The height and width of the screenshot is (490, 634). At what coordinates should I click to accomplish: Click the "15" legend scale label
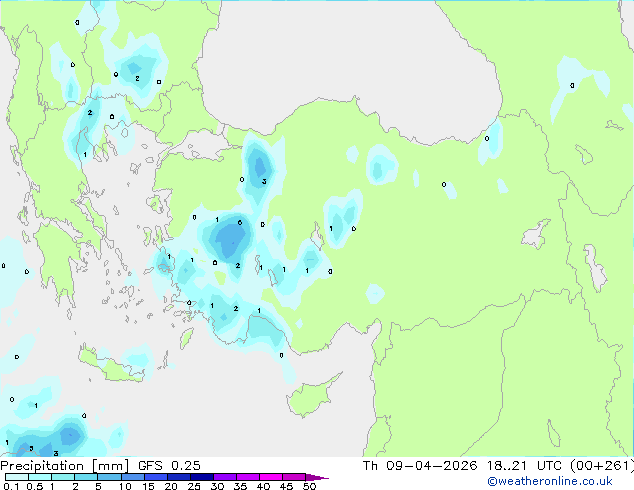pyautogui.click(x=148, y=486)
